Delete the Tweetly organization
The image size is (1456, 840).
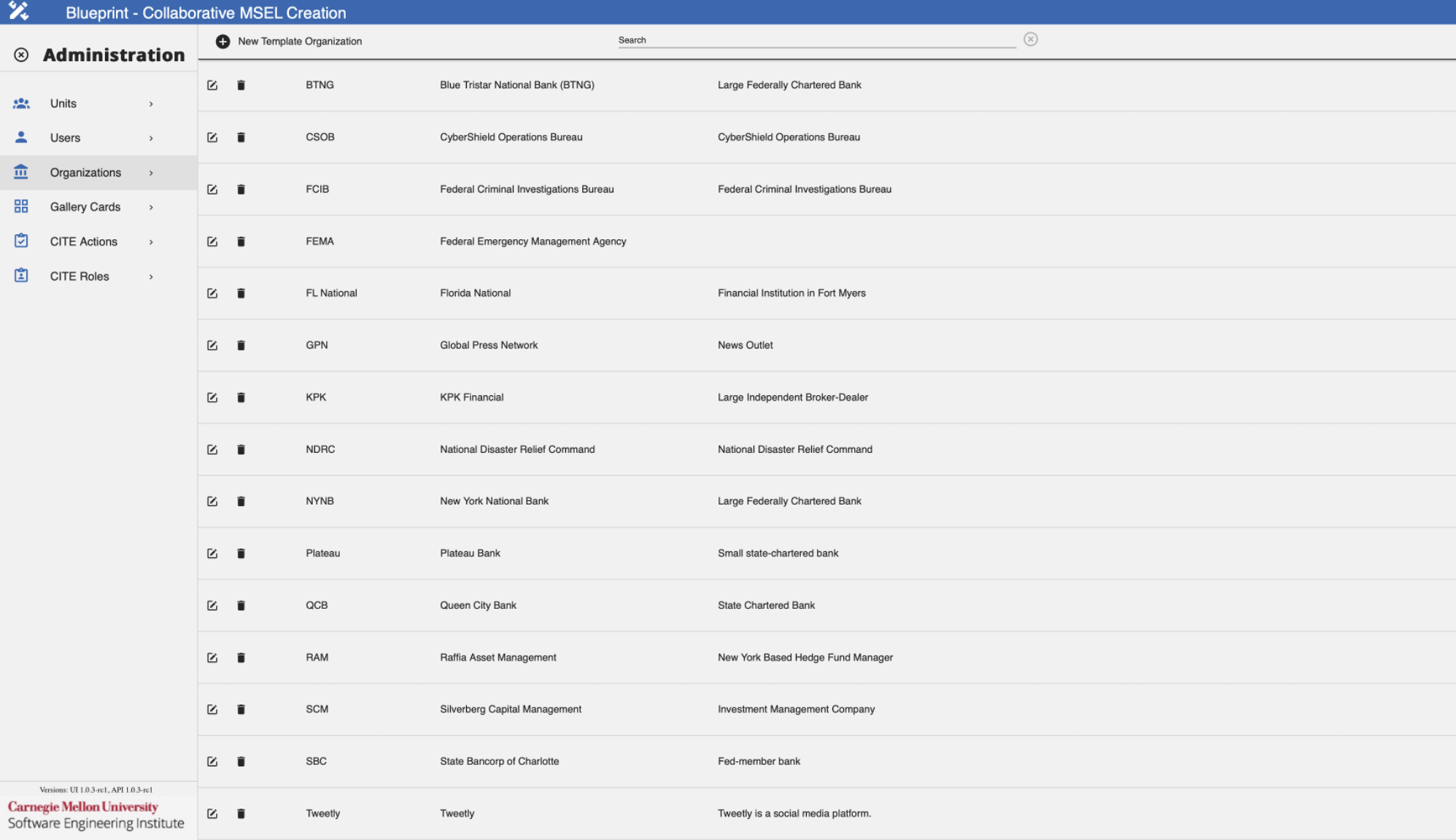coord(241,813)
